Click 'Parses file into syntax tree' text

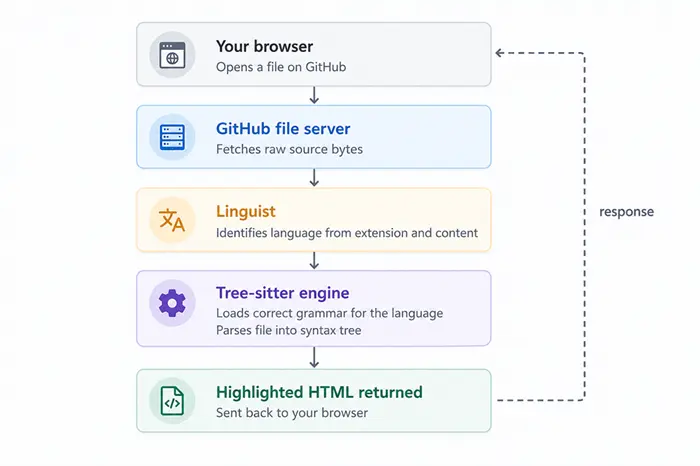(x=288, y=330)
